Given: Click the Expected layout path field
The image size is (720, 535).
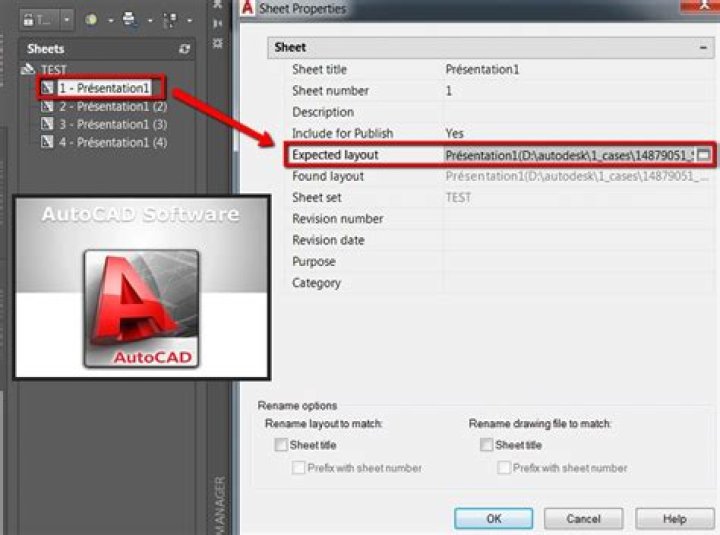Looking at the screenshot, I should point(569,155).
